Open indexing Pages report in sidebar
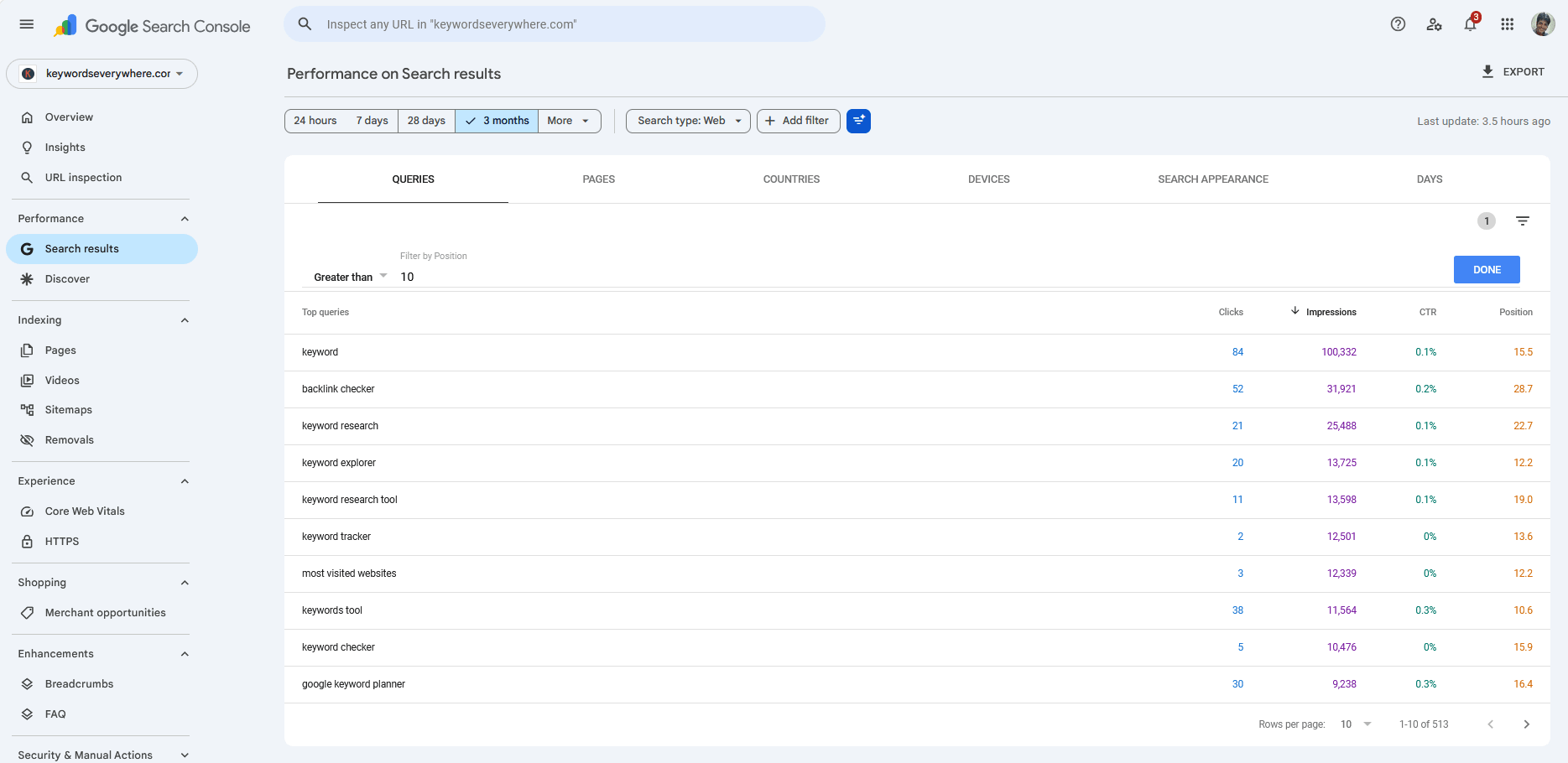 (x=102, y=350)
